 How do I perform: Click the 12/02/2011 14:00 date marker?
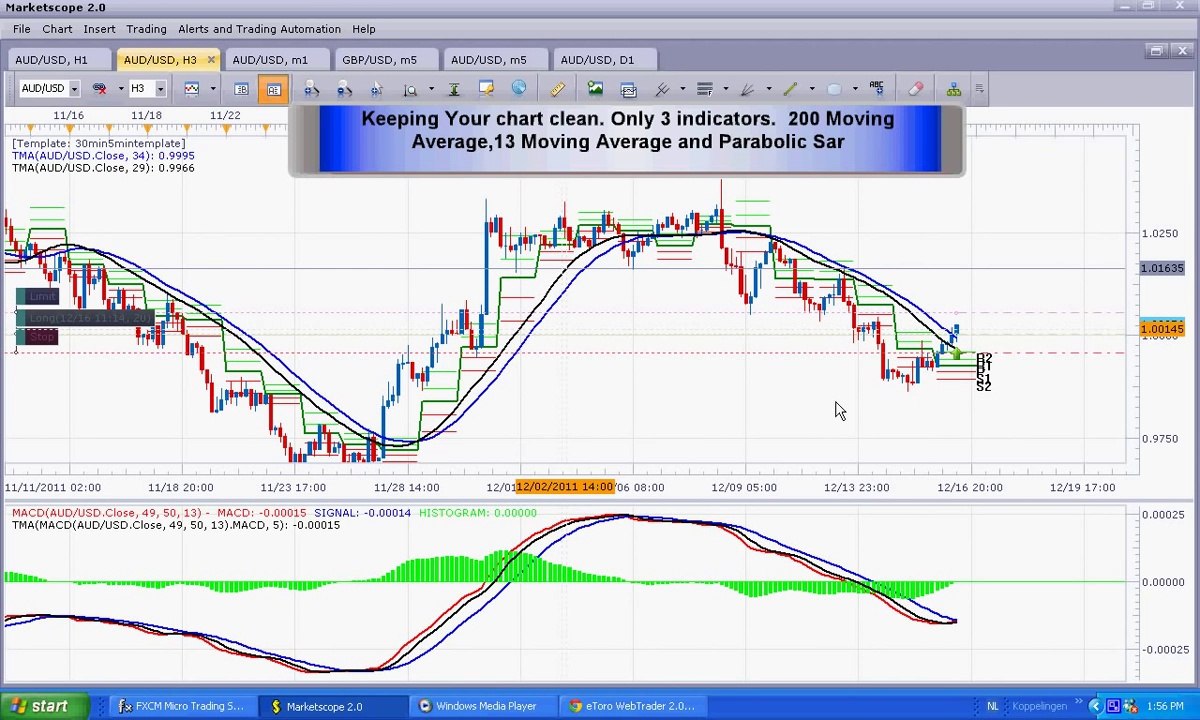point(564,487)
